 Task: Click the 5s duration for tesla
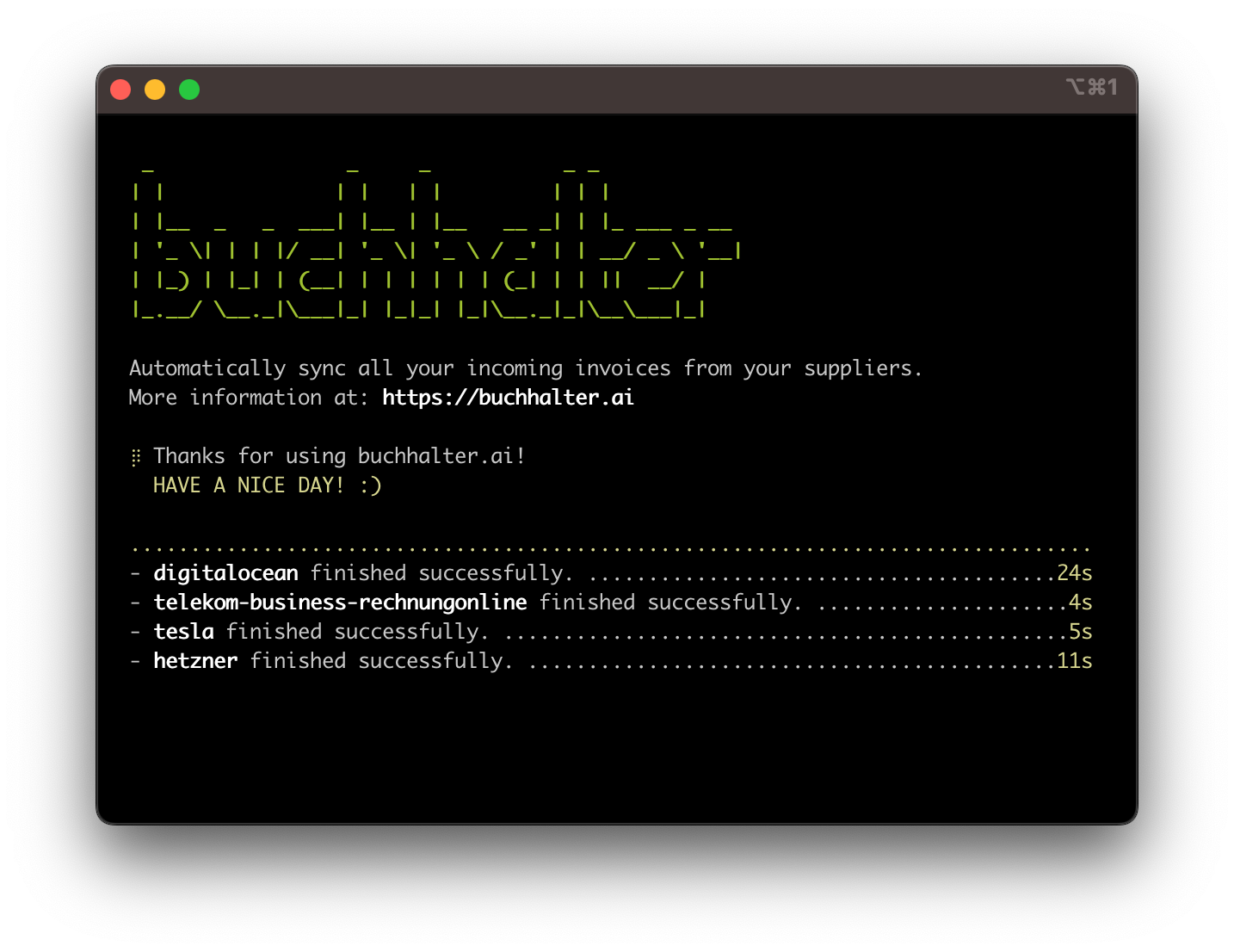click(x=1082, y=631)
